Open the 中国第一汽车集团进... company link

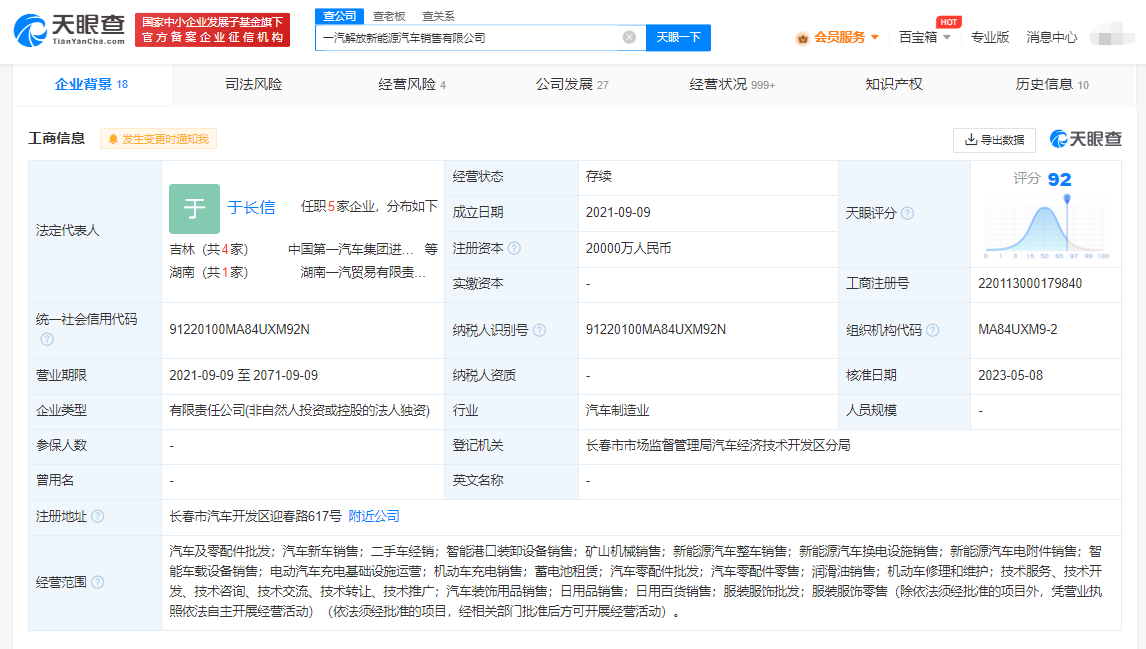pos(351,250)
